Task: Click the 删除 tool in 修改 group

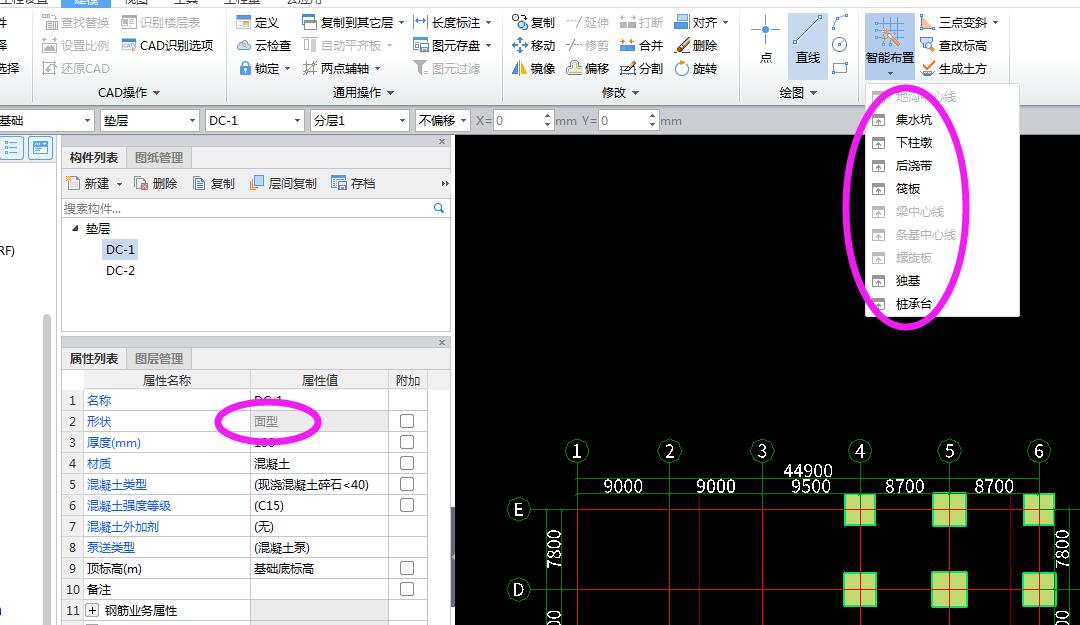Action: click(696, 45)
